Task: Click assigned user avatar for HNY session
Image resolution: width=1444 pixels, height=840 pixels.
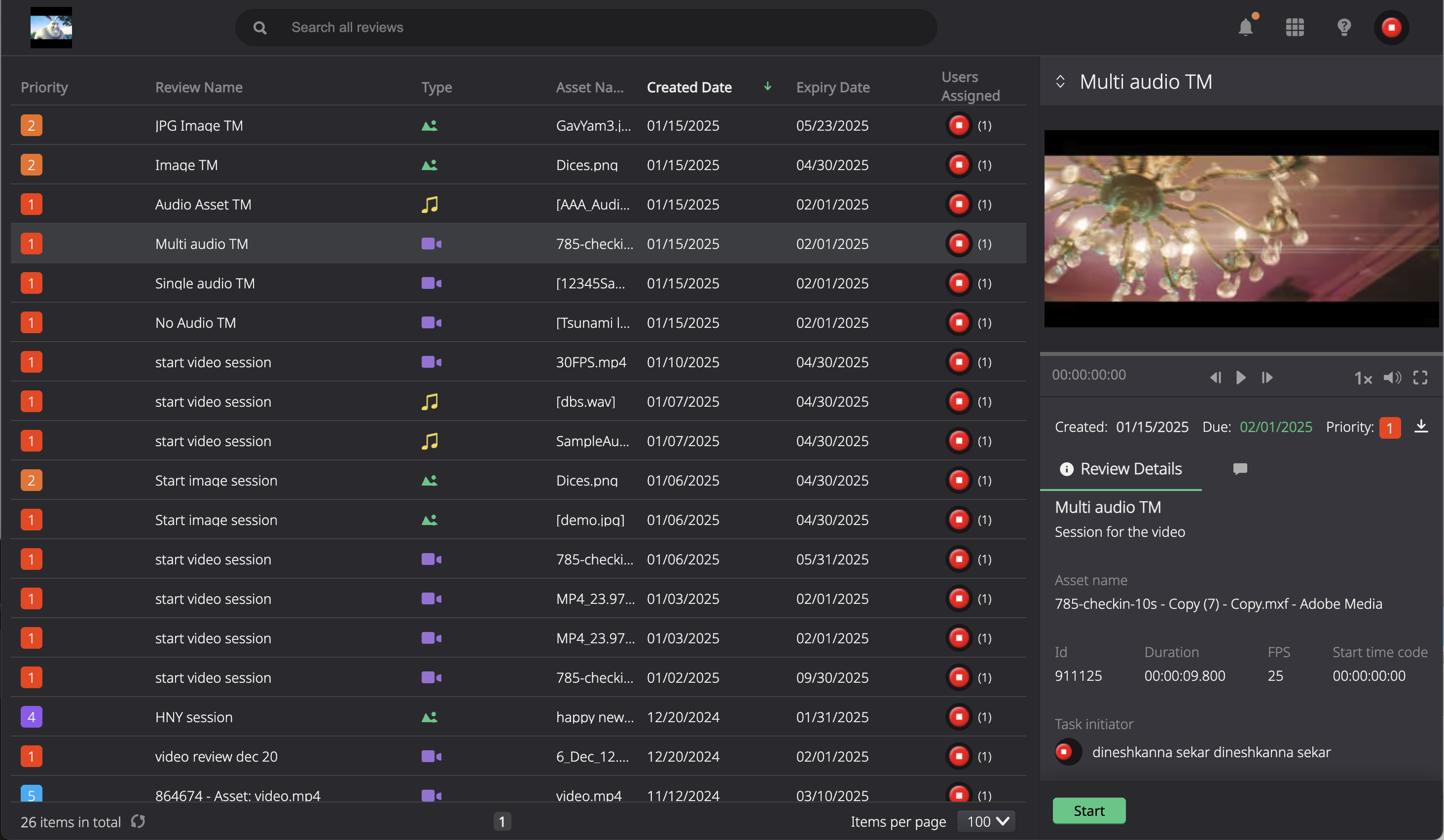Action: pos(959,717)
